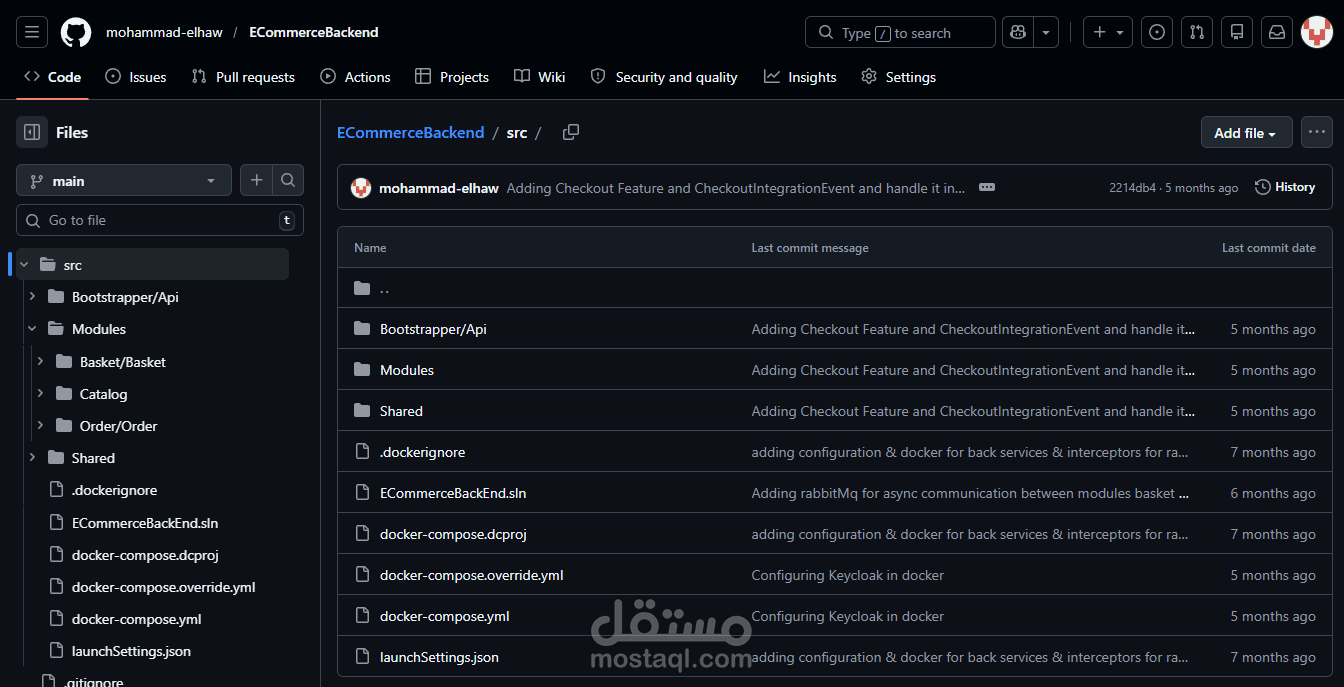Click launchSettings.json file icon in table
Screen dimensions: 1344x687
[362, 657]
